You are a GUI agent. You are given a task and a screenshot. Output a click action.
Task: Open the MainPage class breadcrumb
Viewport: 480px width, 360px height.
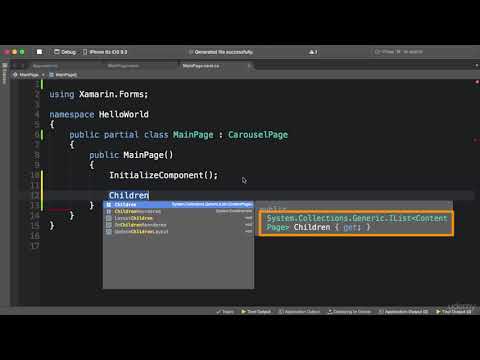coord(26,75)
